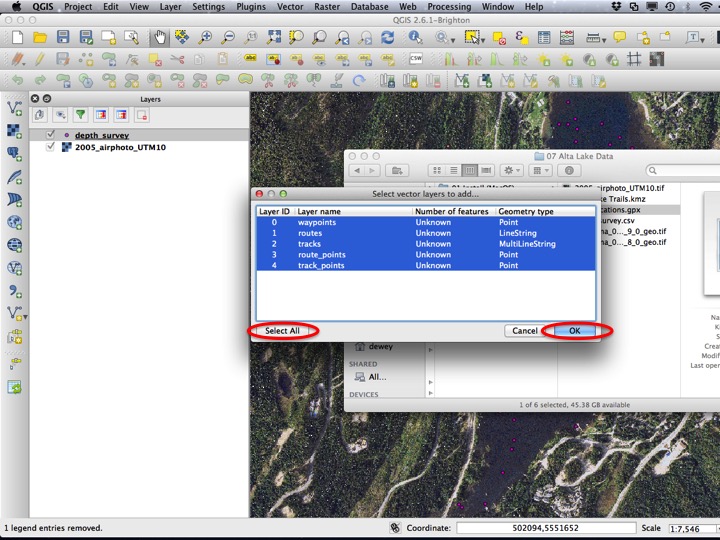720x540 pixels.
Task: Click Add Vector Layer sidebar icon
Action: (15, 108)
